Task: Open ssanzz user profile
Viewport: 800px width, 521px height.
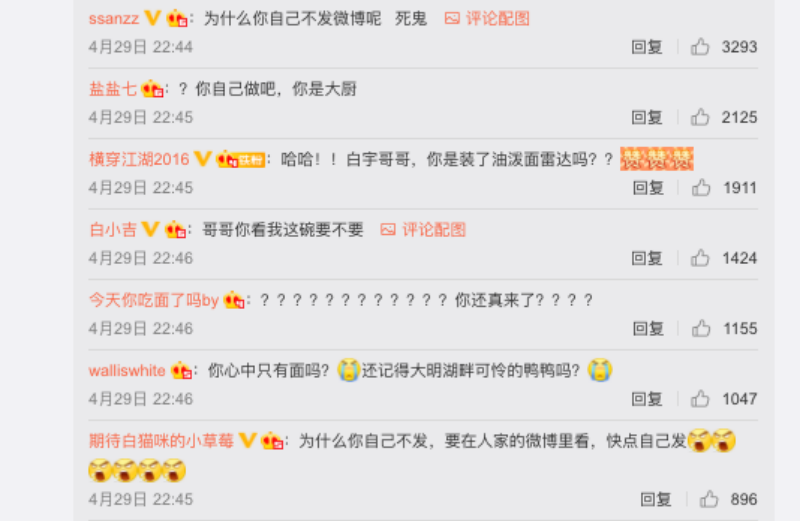Action: pyautogui.click(x=114, y=19)
